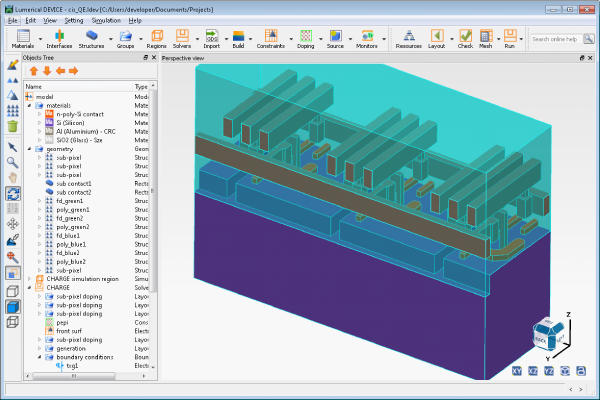Move object up with orange arrow
The height and width of the screenshot is (400, 600).
[x=34, y=71]
